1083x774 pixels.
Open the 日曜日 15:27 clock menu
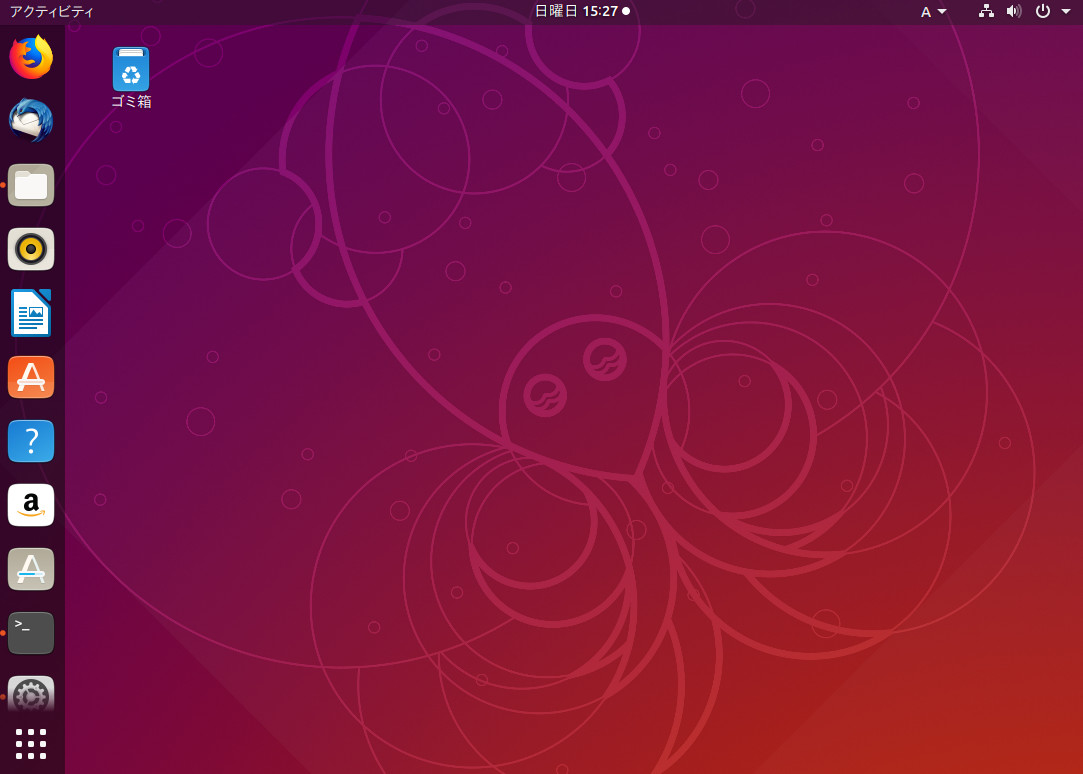click(582, 11)
